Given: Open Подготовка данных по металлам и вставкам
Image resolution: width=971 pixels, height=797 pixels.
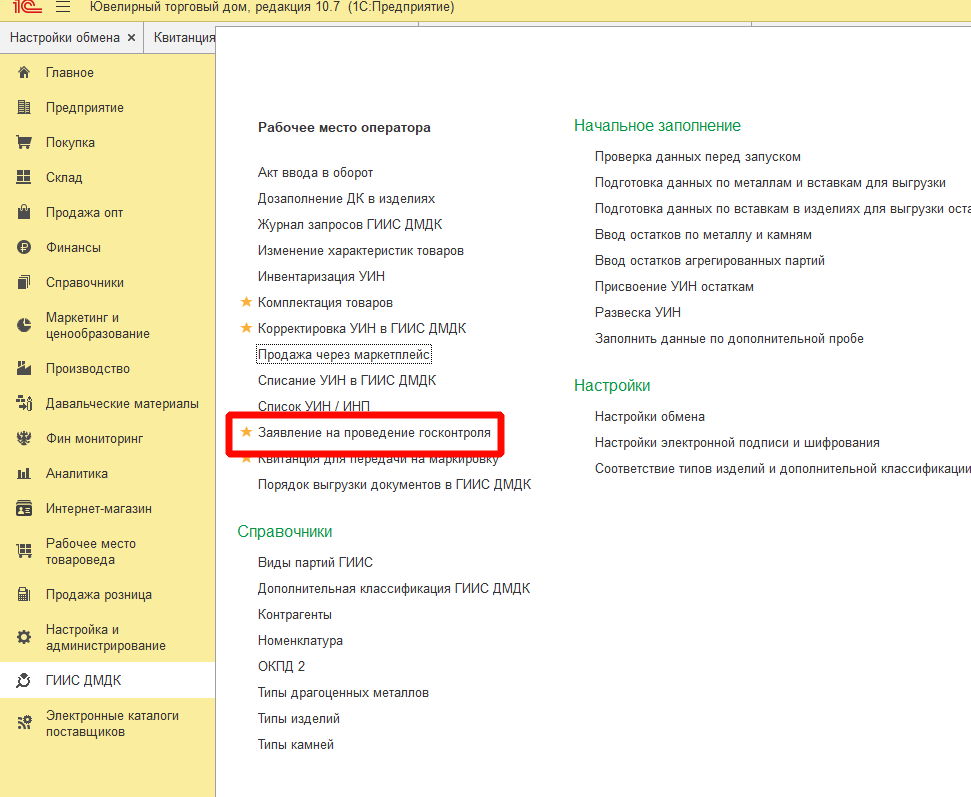Looking at the screenshot, I should tap(770, 183).
